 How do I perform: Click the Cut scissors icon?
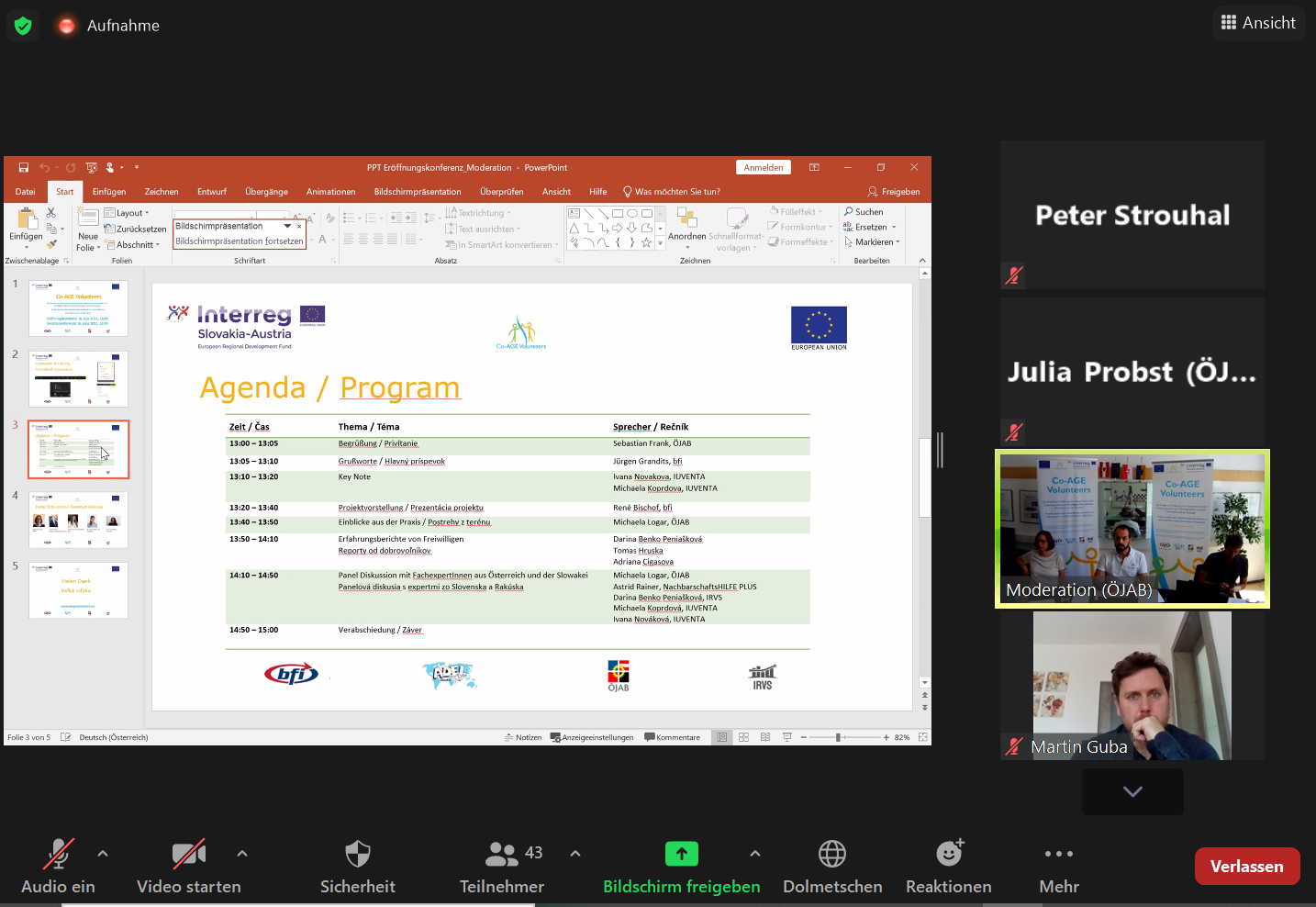pyautogui.click(x=51, y=213)
